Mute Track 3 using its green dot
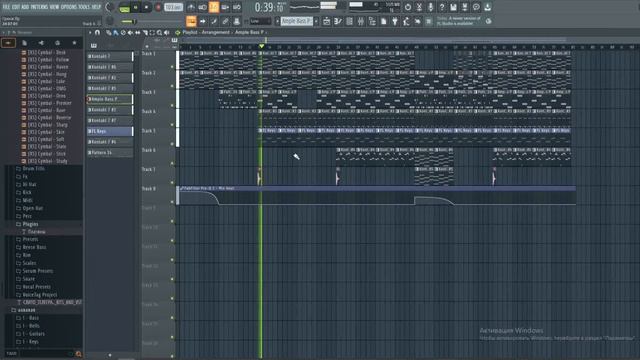This screenshot has width=640, height=360. coord(172,105)
